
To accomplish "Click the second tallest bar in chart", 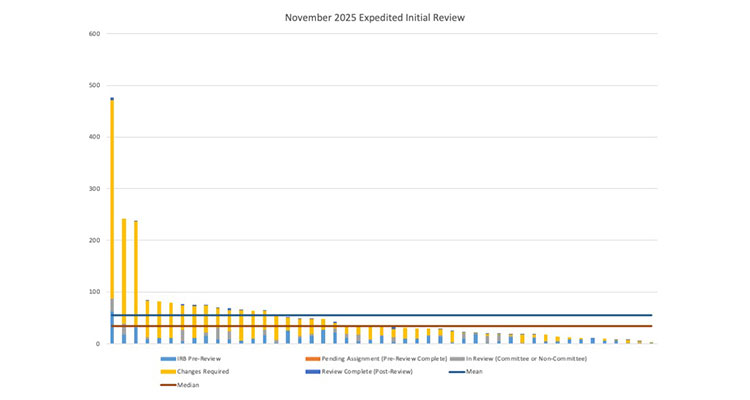I will (124, 280).
